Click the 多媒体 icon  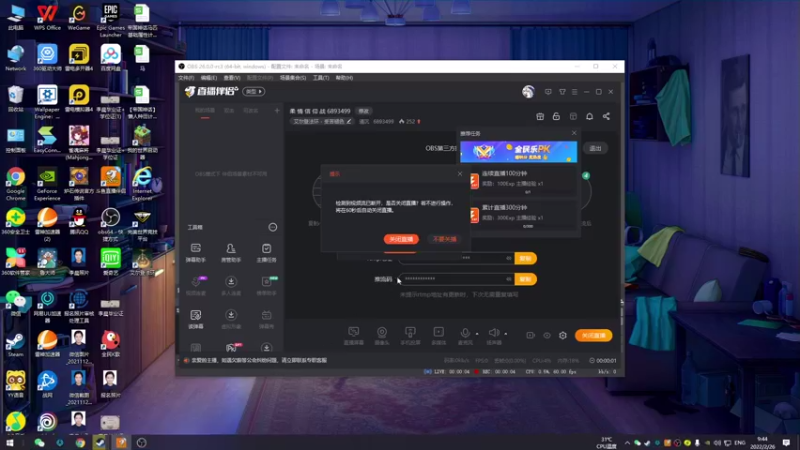(x=438, y=336)
